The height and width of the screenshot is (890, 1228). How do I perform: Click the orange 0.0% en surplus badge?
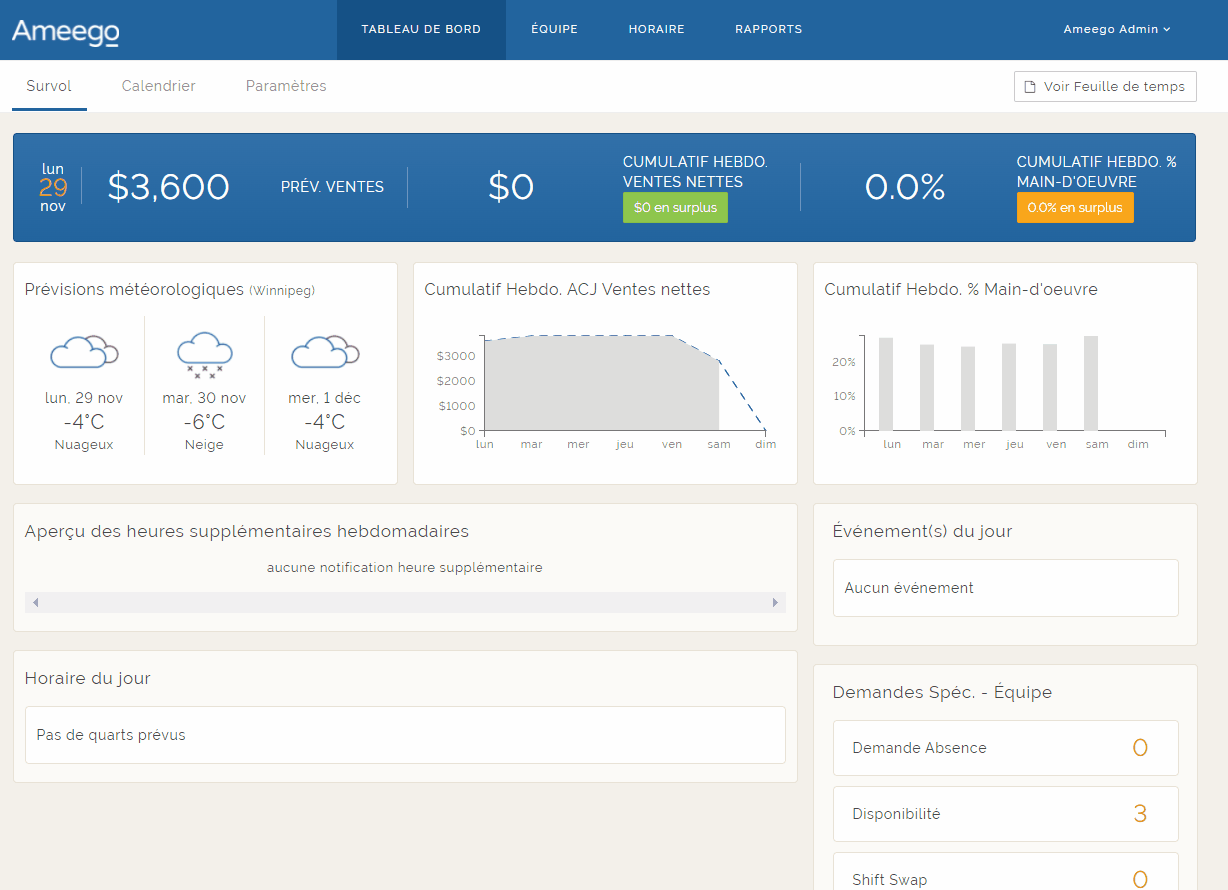point(1075,208)
